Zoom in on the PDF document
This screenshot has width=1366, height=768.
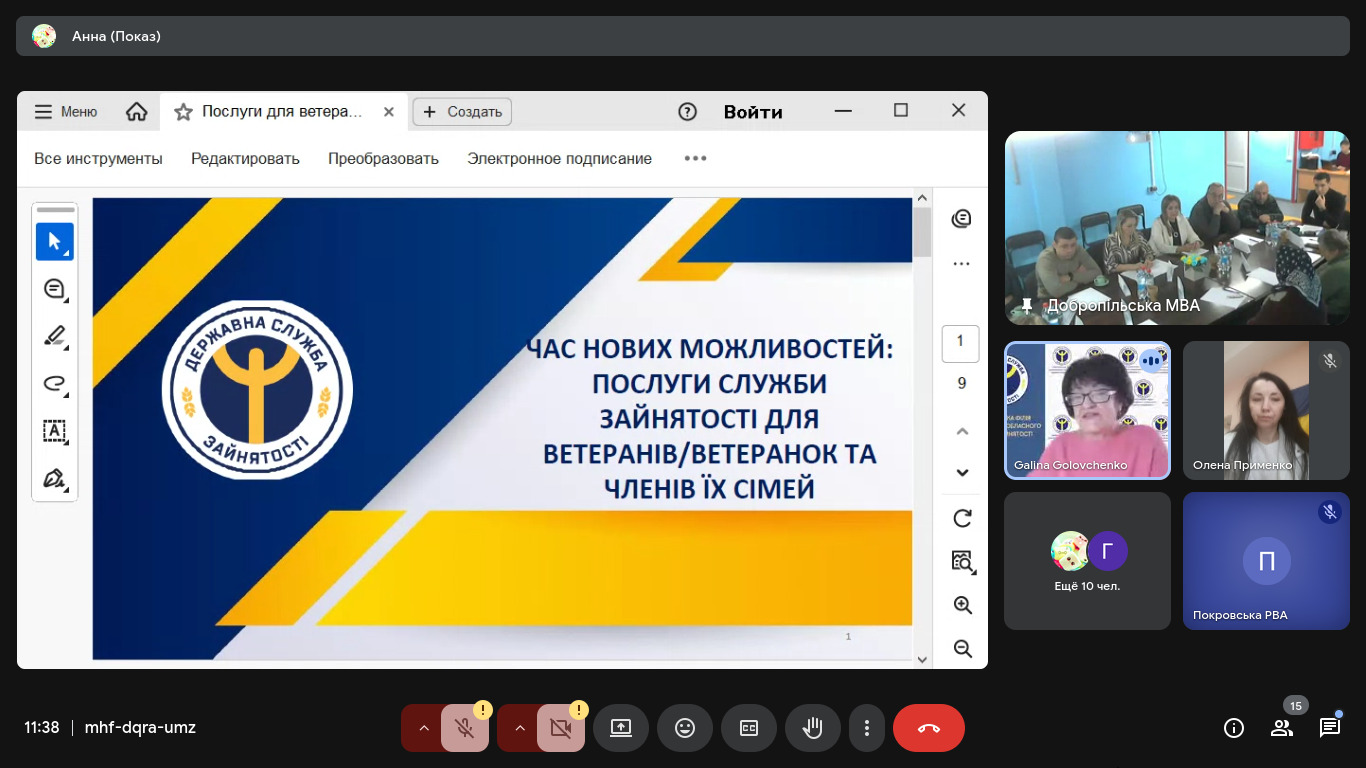pyautogui.click(x=962, y=605)
